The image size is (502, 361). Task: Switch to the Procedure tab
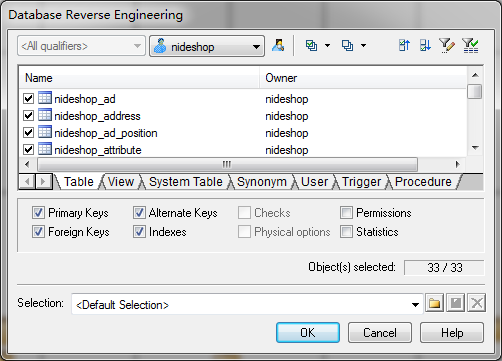[x=423, y=182]
